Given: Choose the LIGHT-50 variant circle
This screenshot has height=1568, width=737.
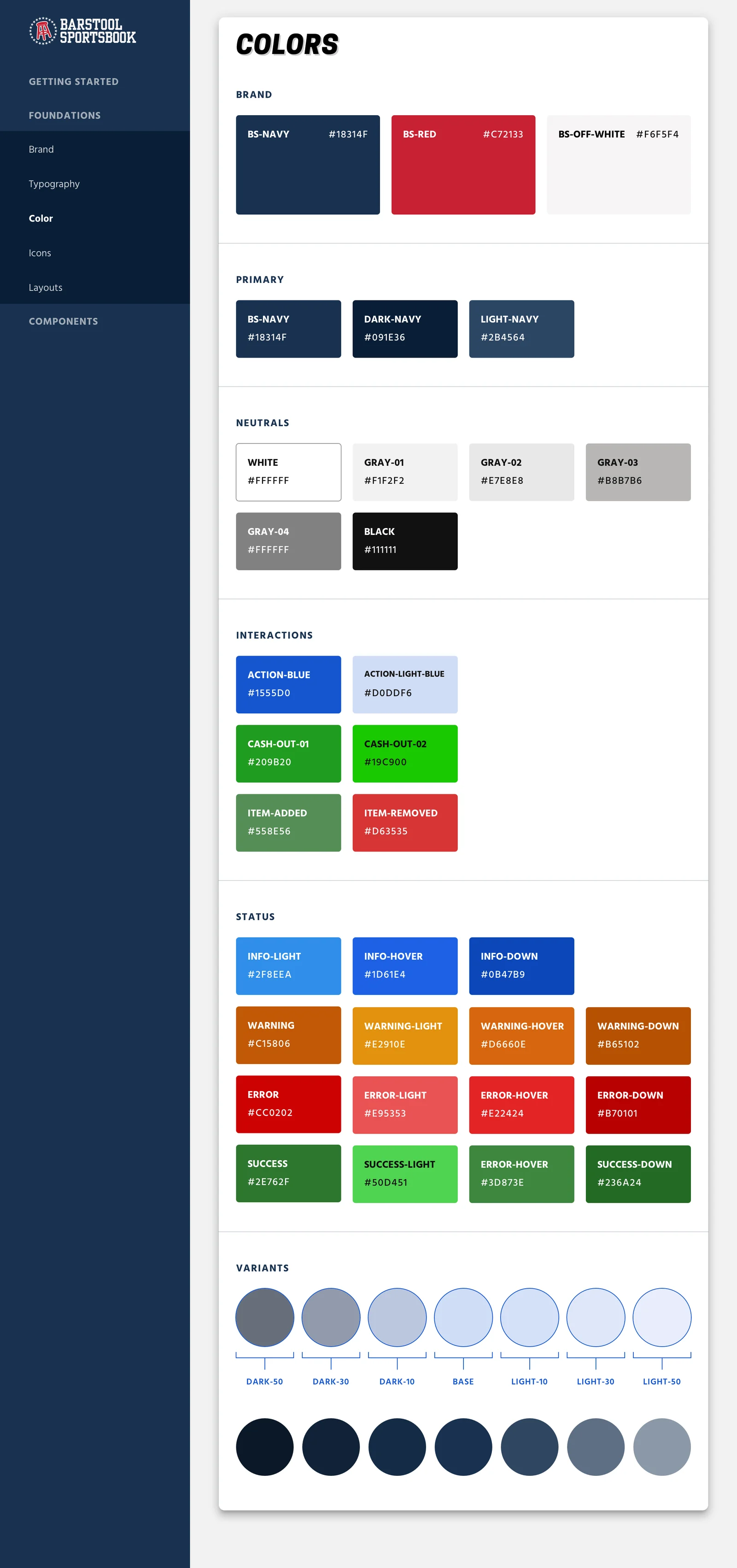Looking at the screenshot, I should pos(662,1317).
